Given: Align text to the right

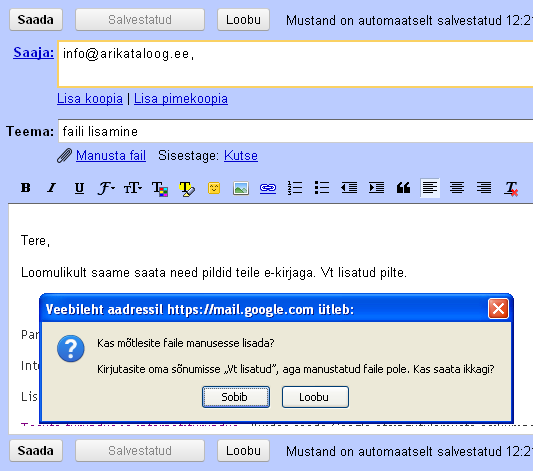Looking at the screenshot, I should pyautogui.click(x=484, y=188).
